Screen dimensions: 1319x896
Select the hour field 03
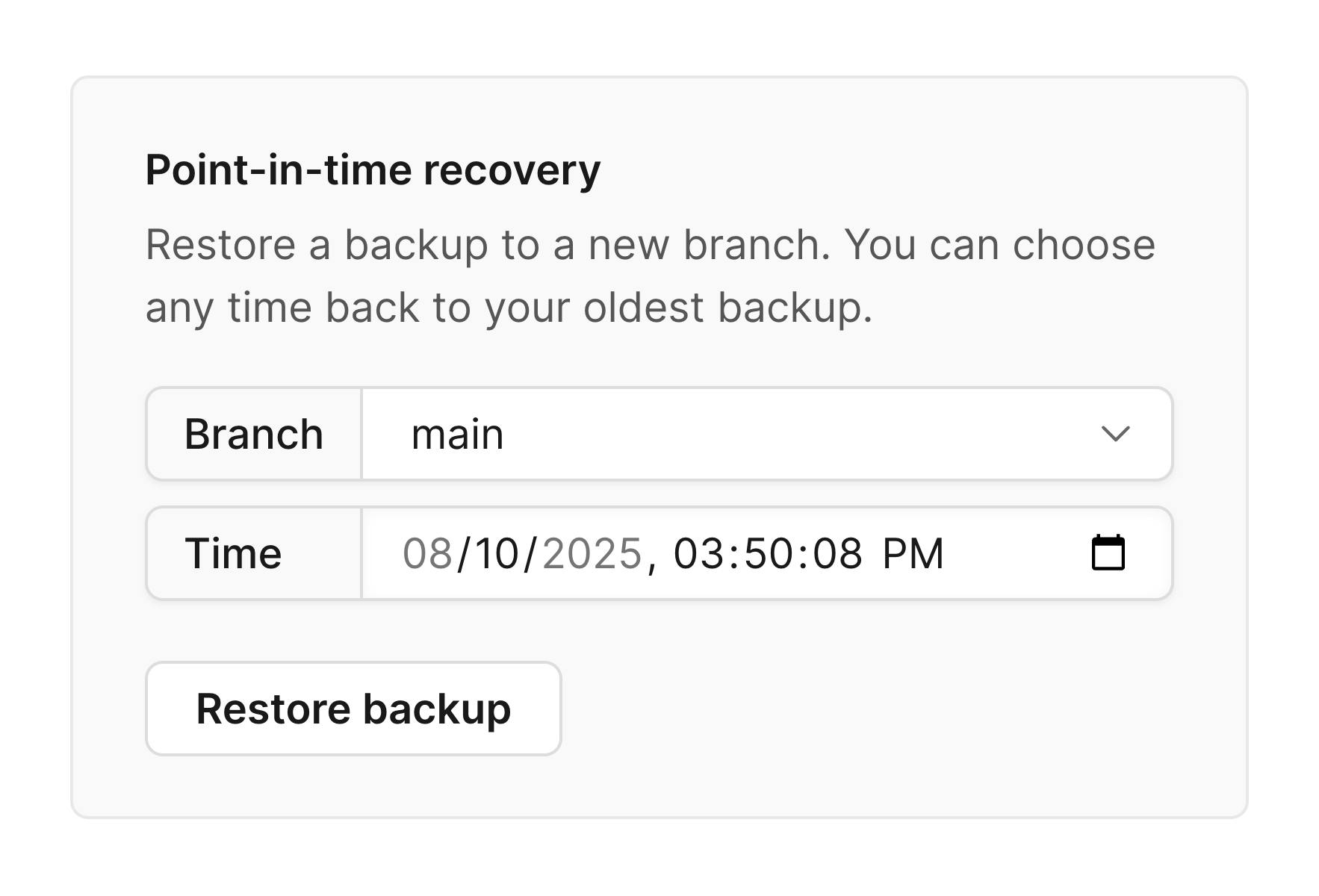[698, 554]
